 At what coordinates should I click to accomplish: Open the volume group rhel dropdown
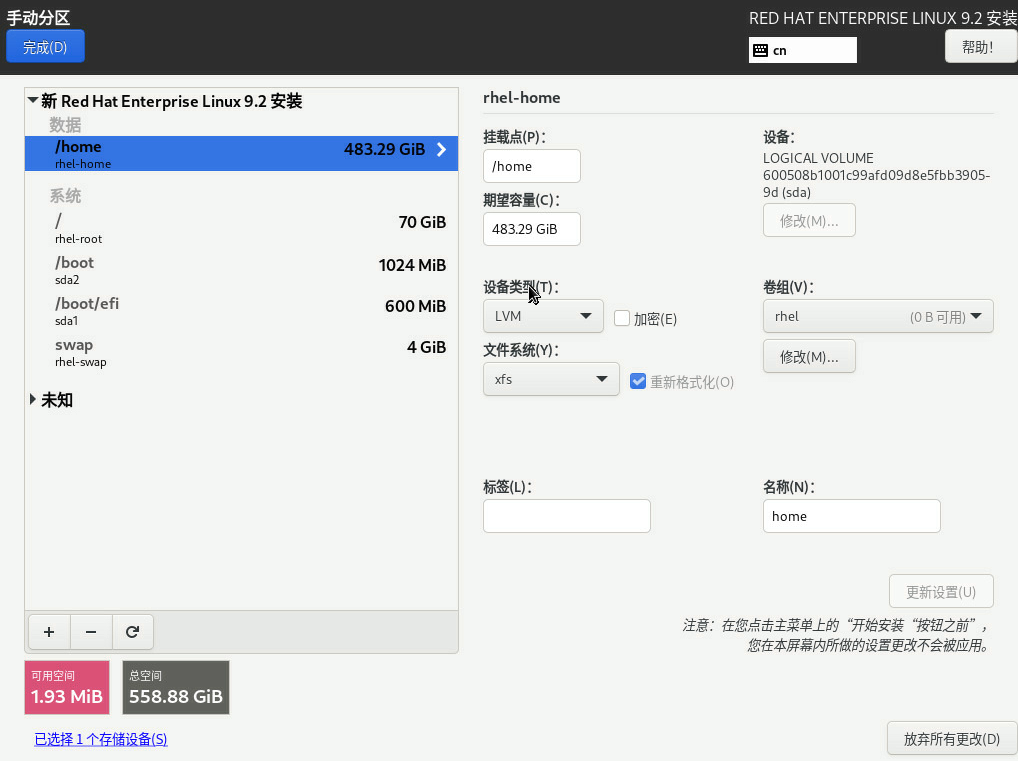[877, 317]
